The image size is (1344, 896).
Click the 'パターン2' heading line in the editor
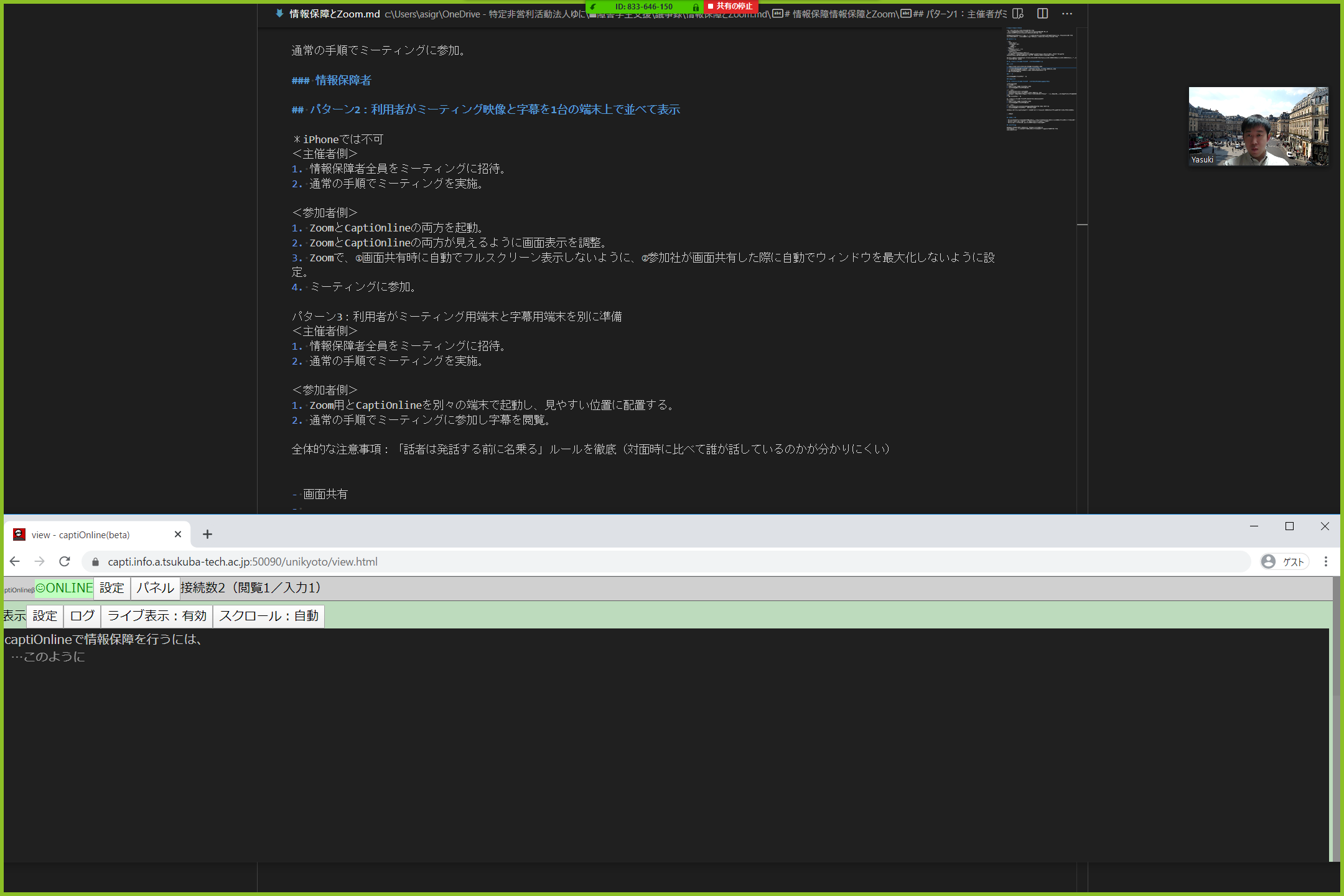click(486, 110)
